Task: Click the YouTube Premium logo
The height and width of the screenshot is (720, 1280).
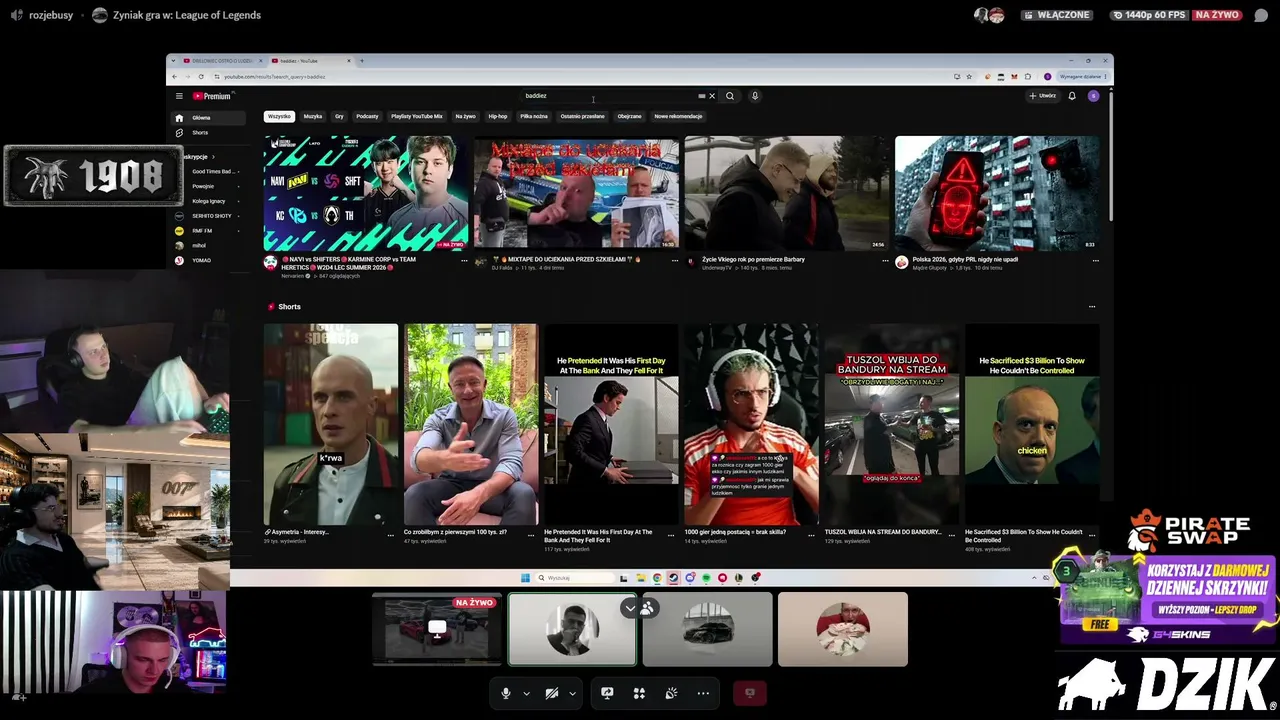Action: (x=212, y=96)
